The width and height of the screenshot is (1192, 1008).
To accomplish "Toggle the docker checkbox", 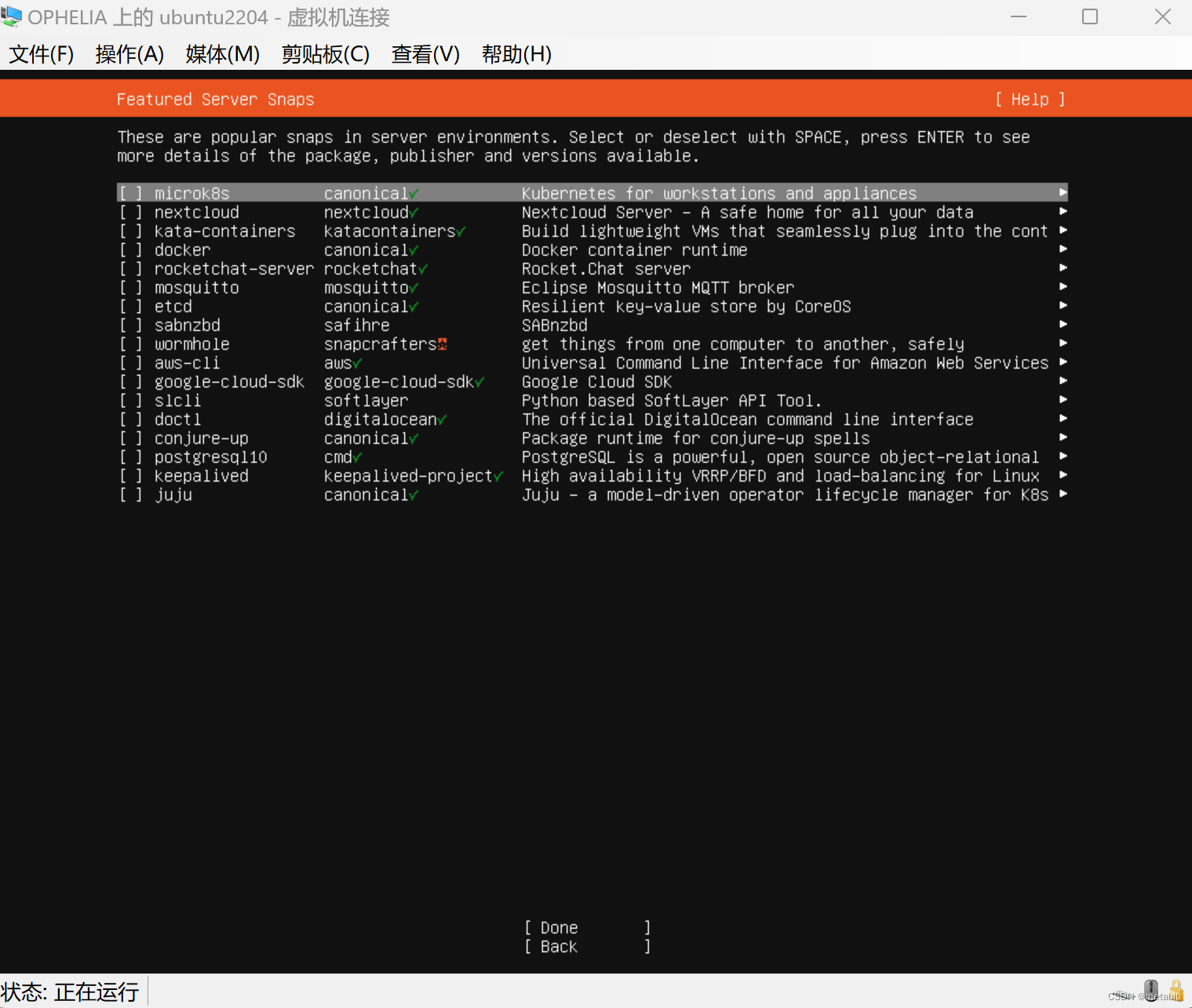I will click(x=131, y=249).
